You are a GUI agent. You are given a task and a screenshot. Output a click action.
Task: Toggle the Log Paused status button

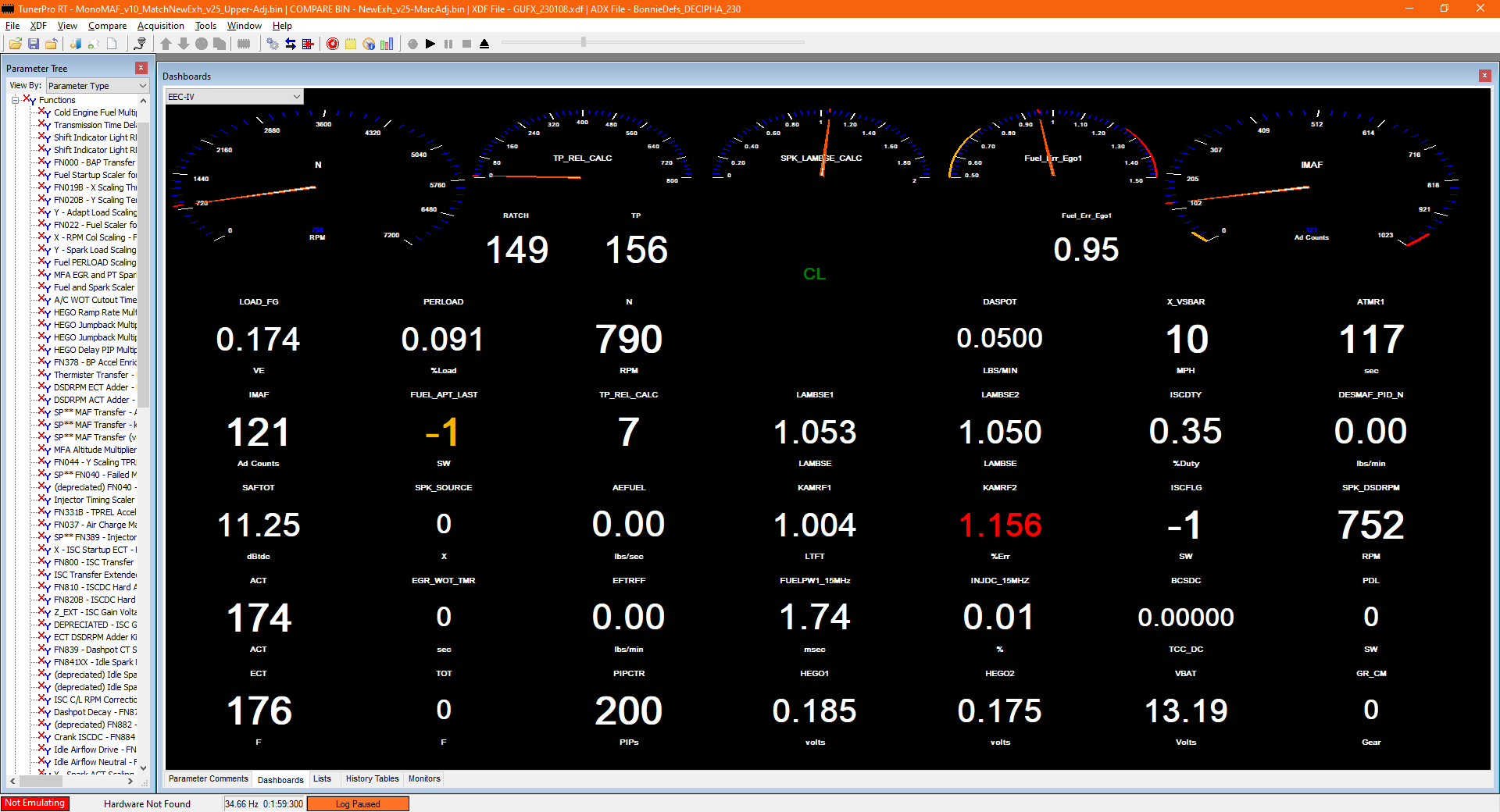[x=358, y=804]
